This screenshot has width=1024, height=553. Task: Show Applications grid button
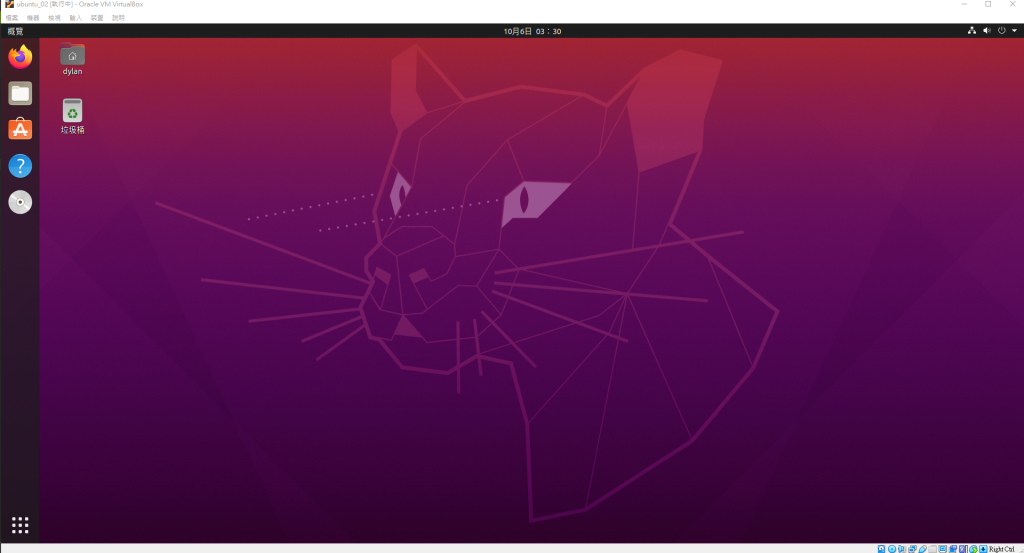coord(20,525)
